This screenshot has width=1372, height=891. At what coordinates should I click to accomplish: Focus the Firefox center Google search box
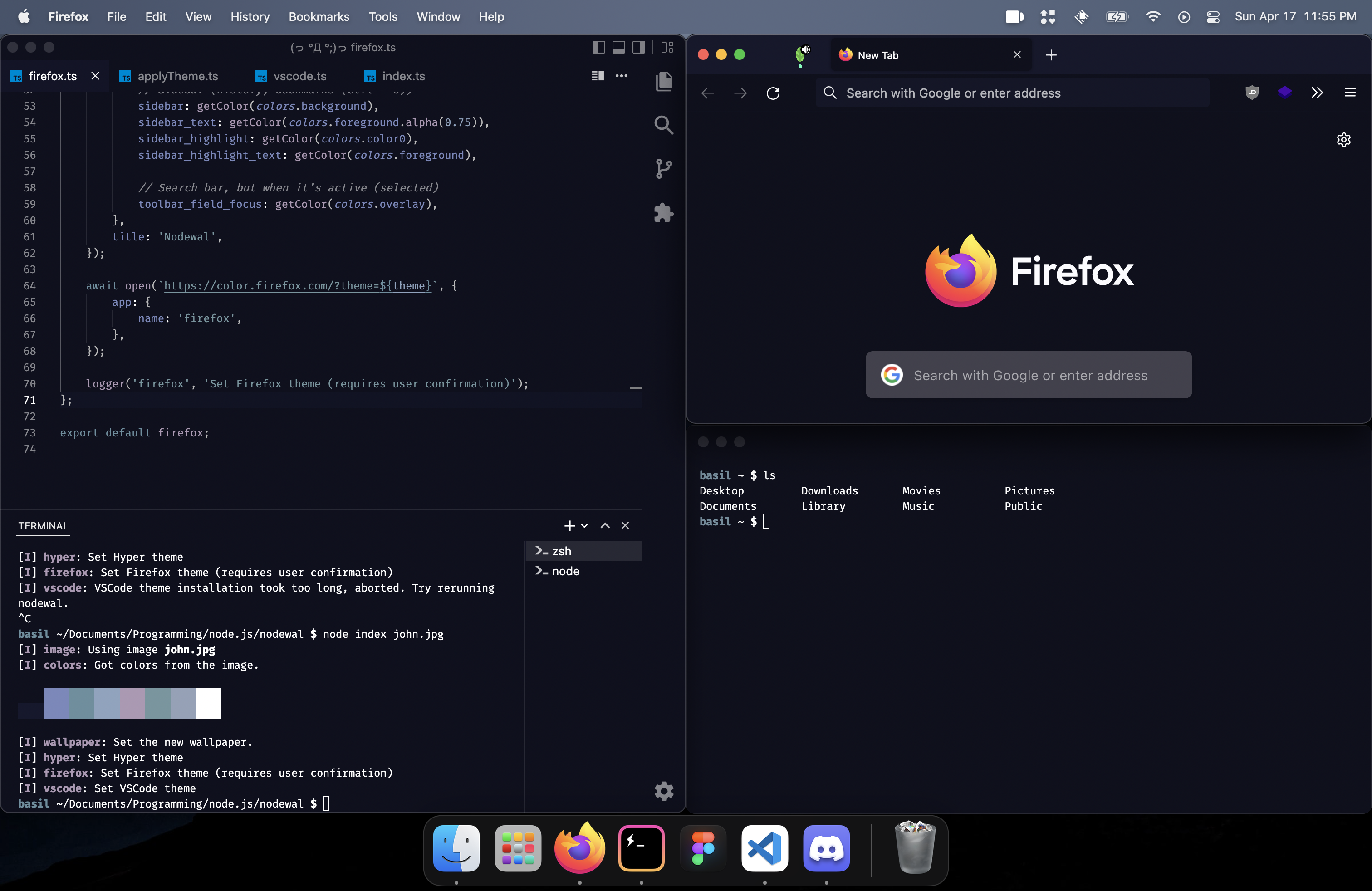tap(1029, 375)
